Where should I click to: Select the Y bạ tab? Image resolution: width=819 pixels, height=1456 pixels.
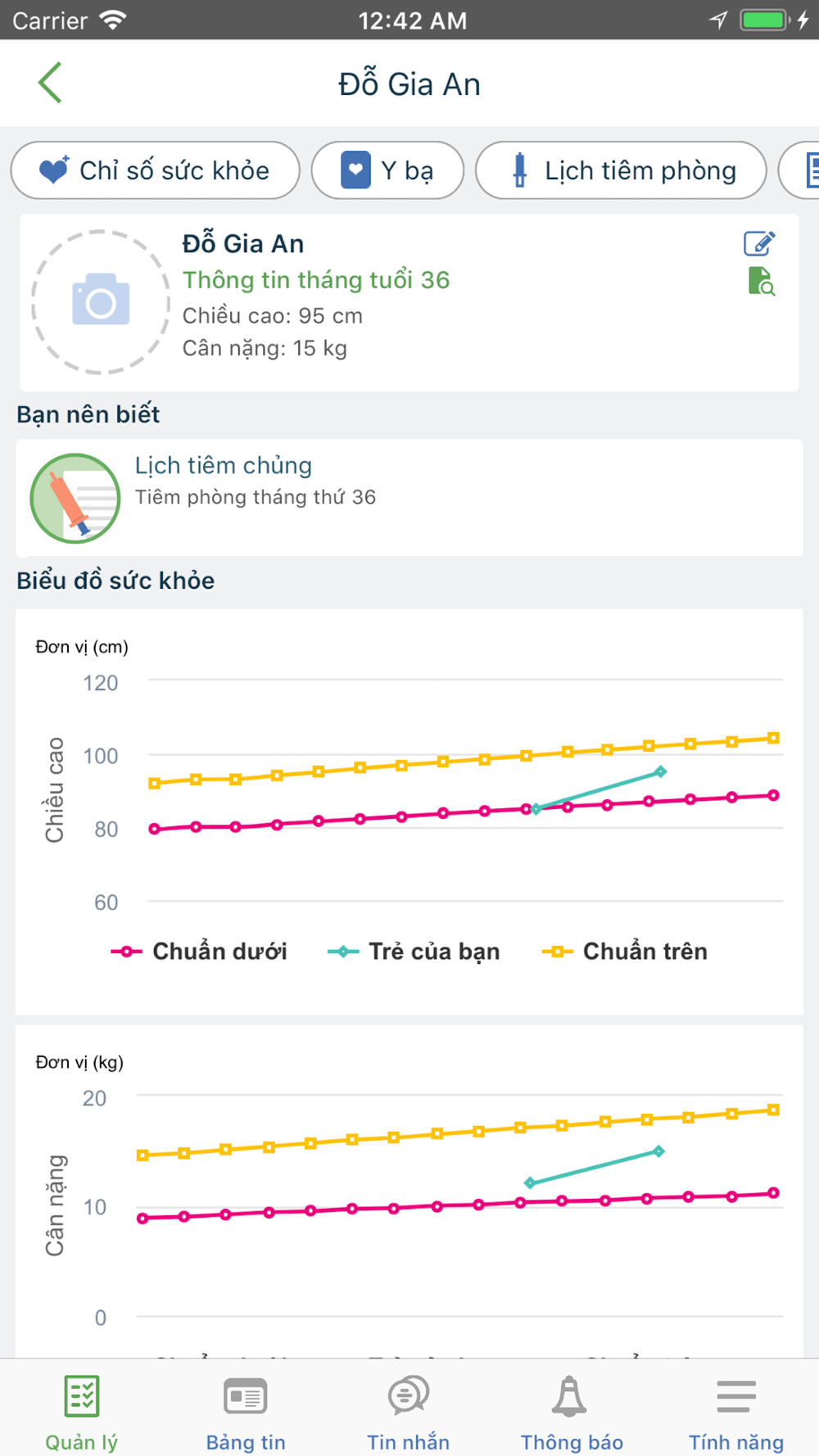(387, 170)
